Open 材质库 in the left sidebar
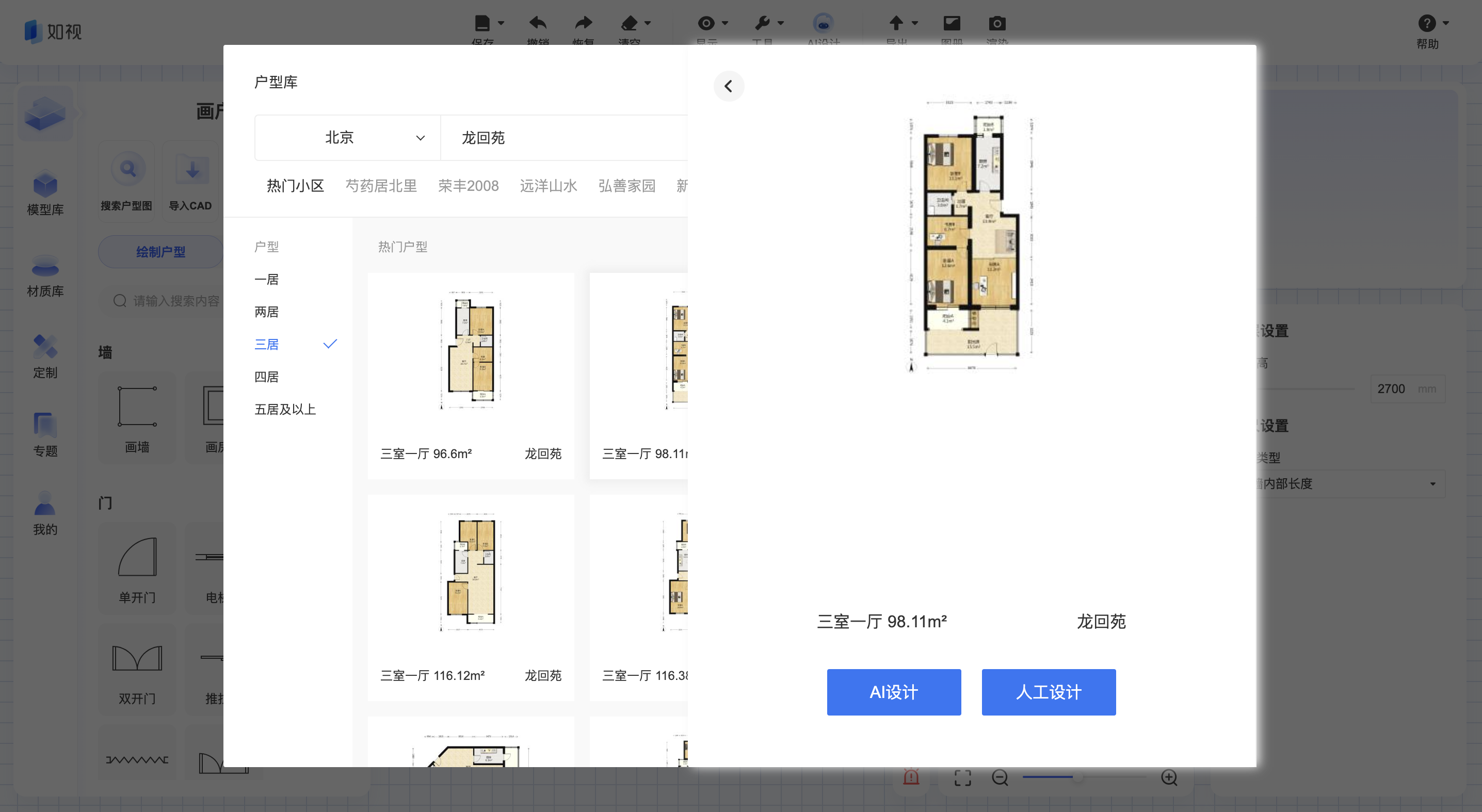The height and width of the screenshot is (812, 1482). (x=45, y=275)
